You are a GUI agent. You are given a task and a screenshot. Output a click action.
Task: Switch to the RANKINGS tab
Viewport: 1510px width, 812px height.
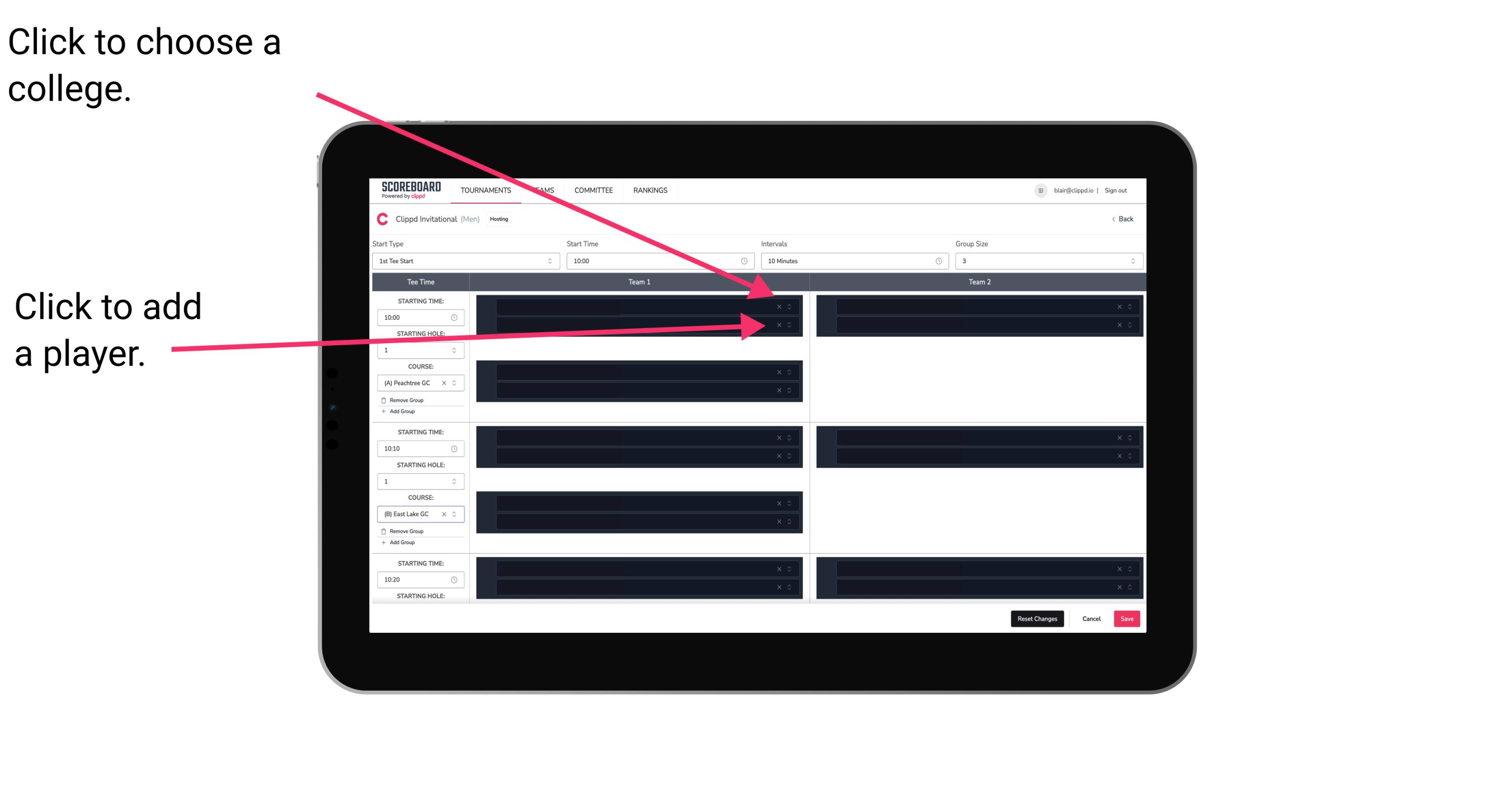651,191
